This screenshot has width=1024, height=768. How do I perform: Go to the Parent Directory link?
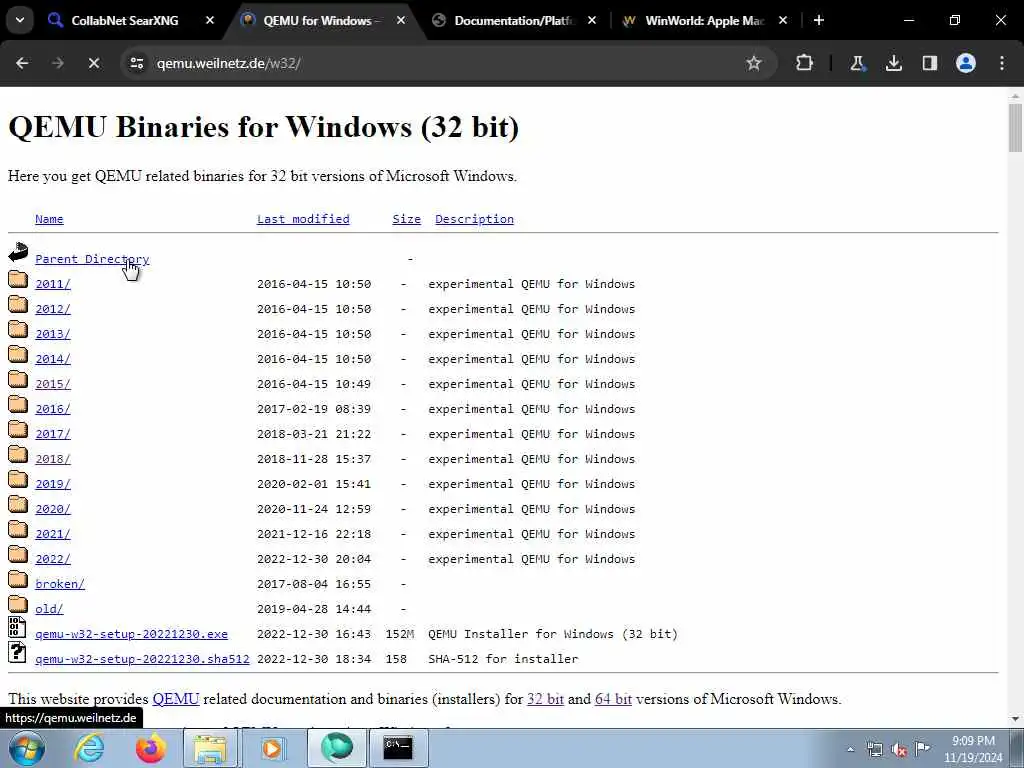coord(92,259)
